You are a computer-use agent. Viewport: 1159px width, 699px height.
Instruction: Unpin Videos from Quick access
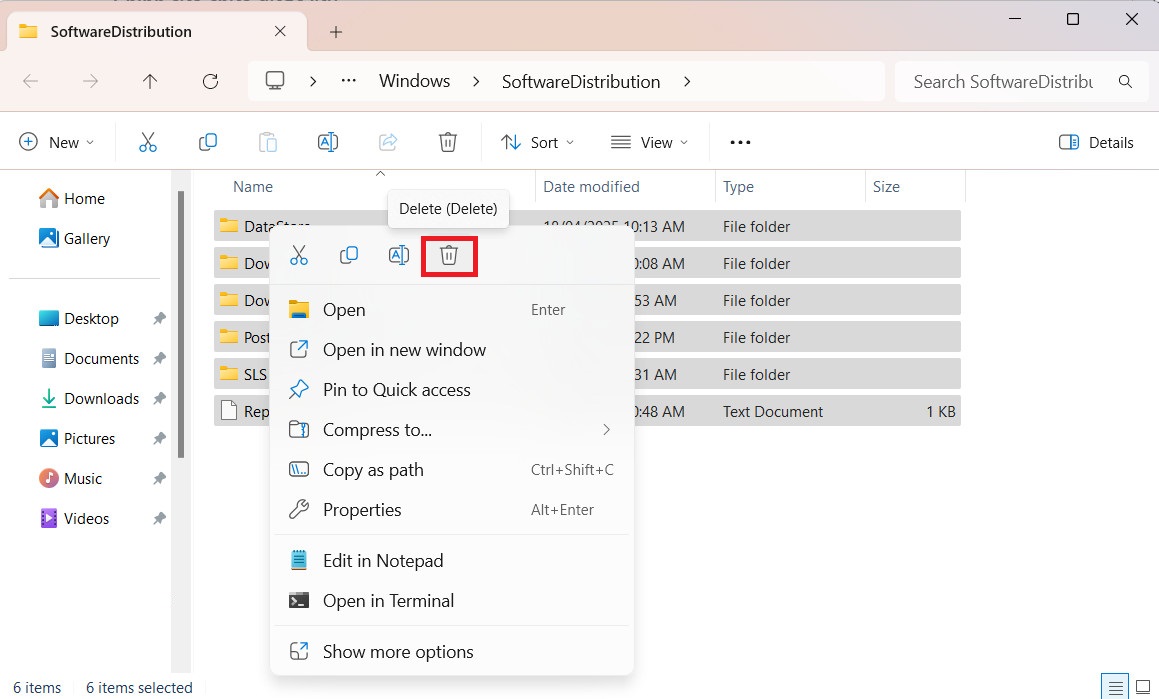pos(159,518)
